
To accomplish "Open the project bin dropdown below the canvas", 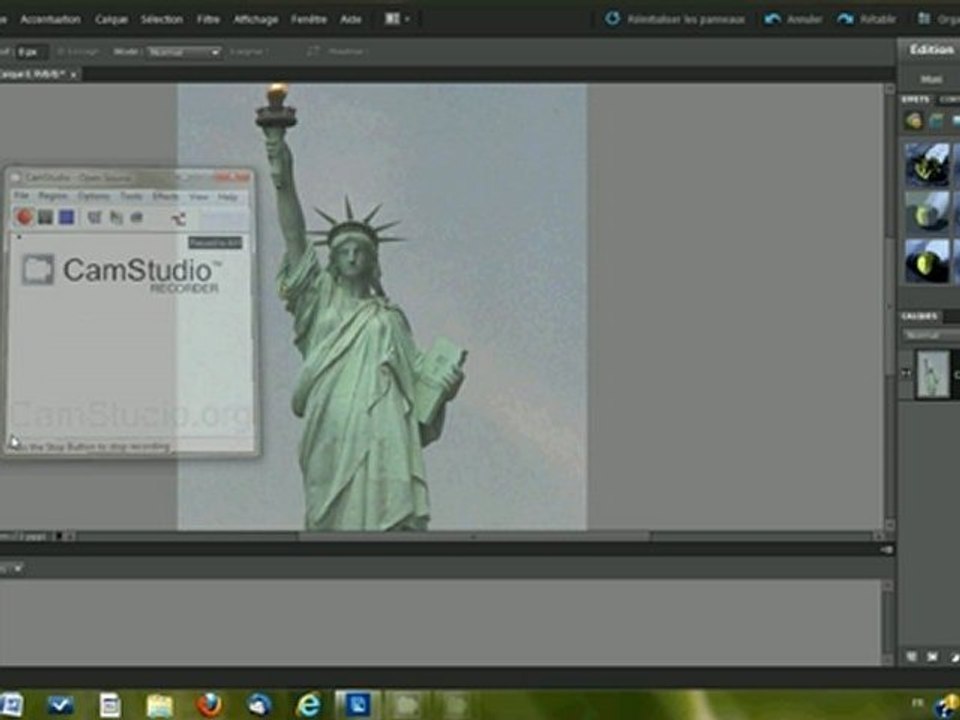I will click(18, 568).
